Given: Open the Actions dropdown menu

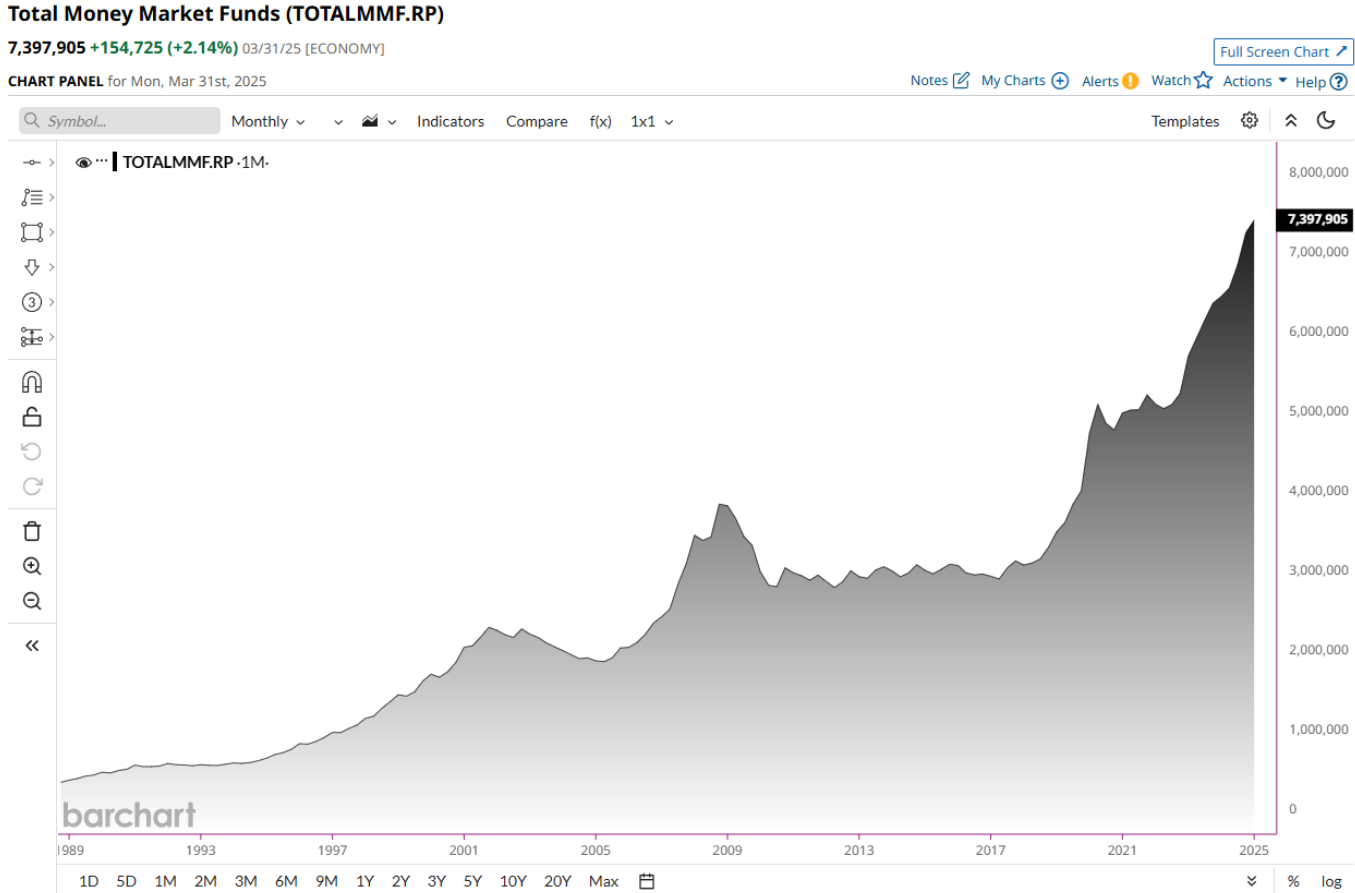Looking at the screenshot, I should tap(1254, 81).
